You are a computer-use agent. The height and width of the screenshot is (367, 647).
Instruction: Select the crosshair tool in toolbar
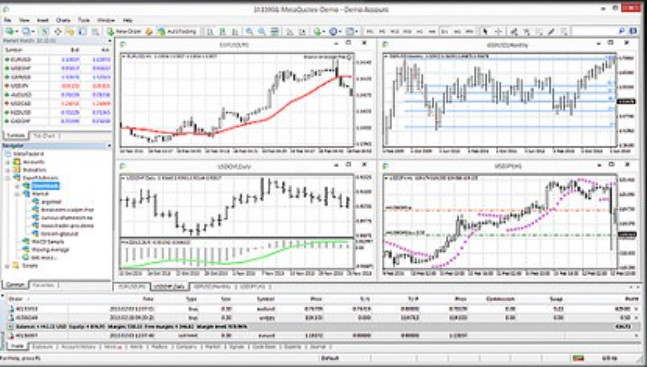click(x=498, y=31)
